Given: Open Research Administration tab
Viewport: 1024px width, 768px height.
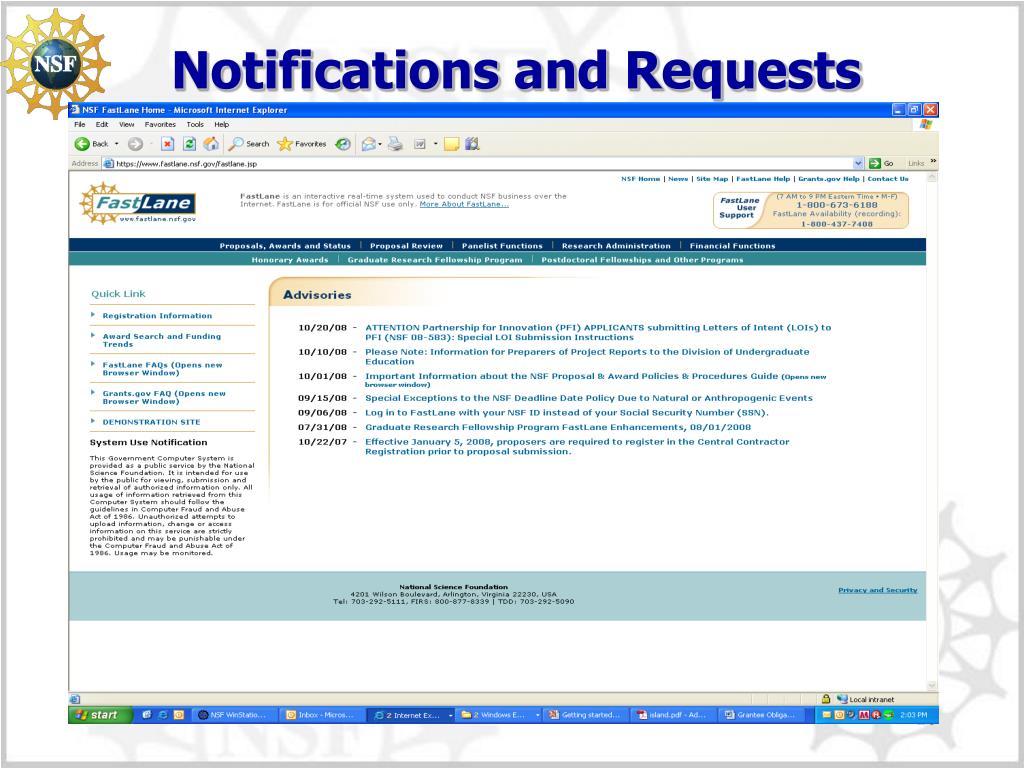Looking at the screenshot, I should (x=616, y=246).
